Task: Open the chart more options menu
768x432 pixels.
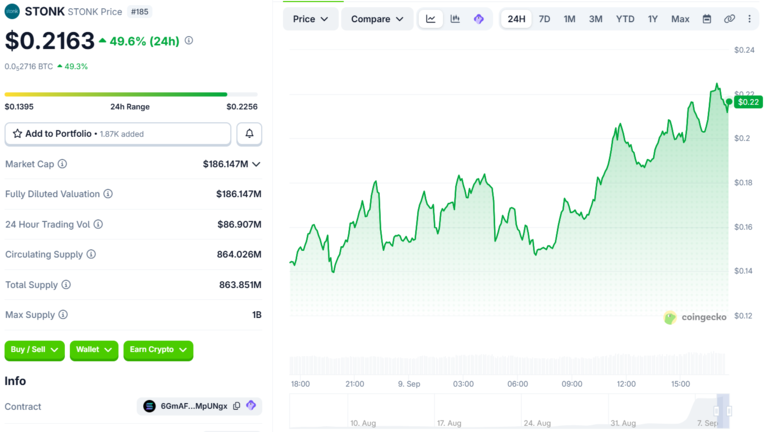Action: (x=749, y=19)
